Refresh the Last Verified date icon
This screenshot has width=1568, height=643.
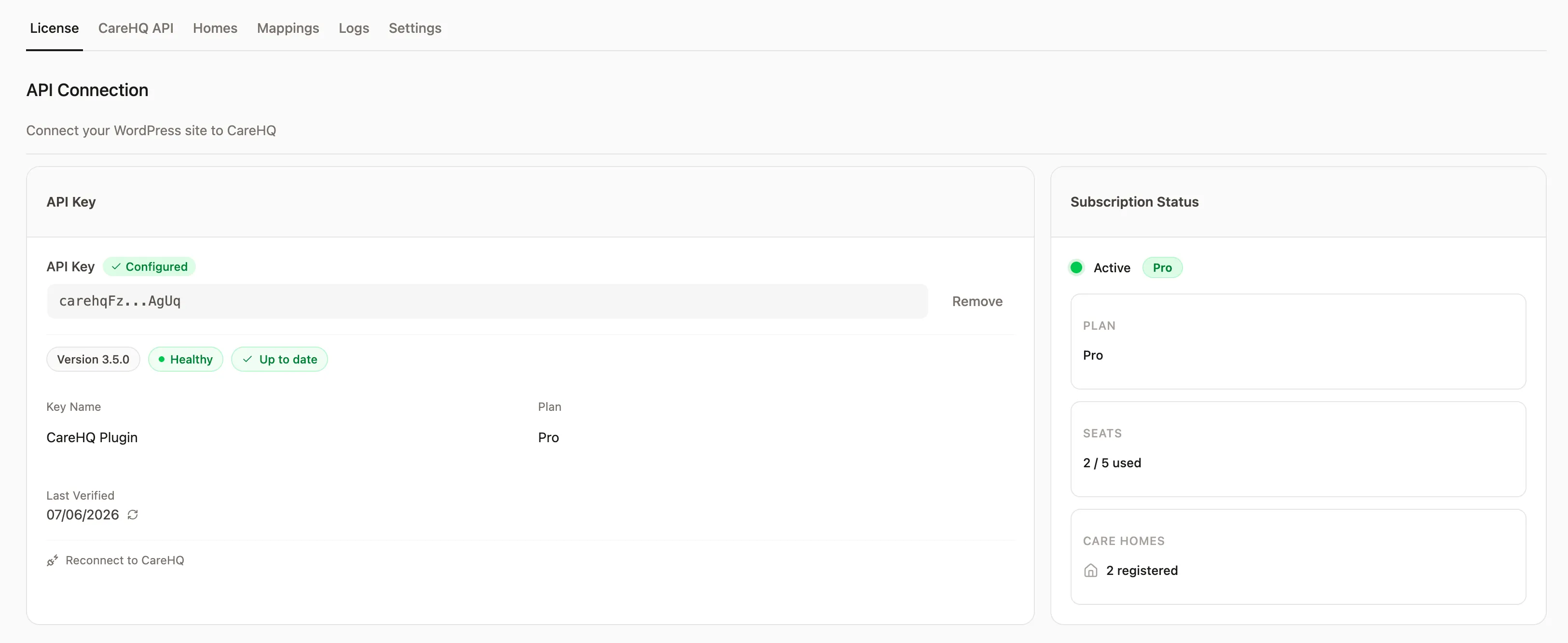click(x=133, y=515)
